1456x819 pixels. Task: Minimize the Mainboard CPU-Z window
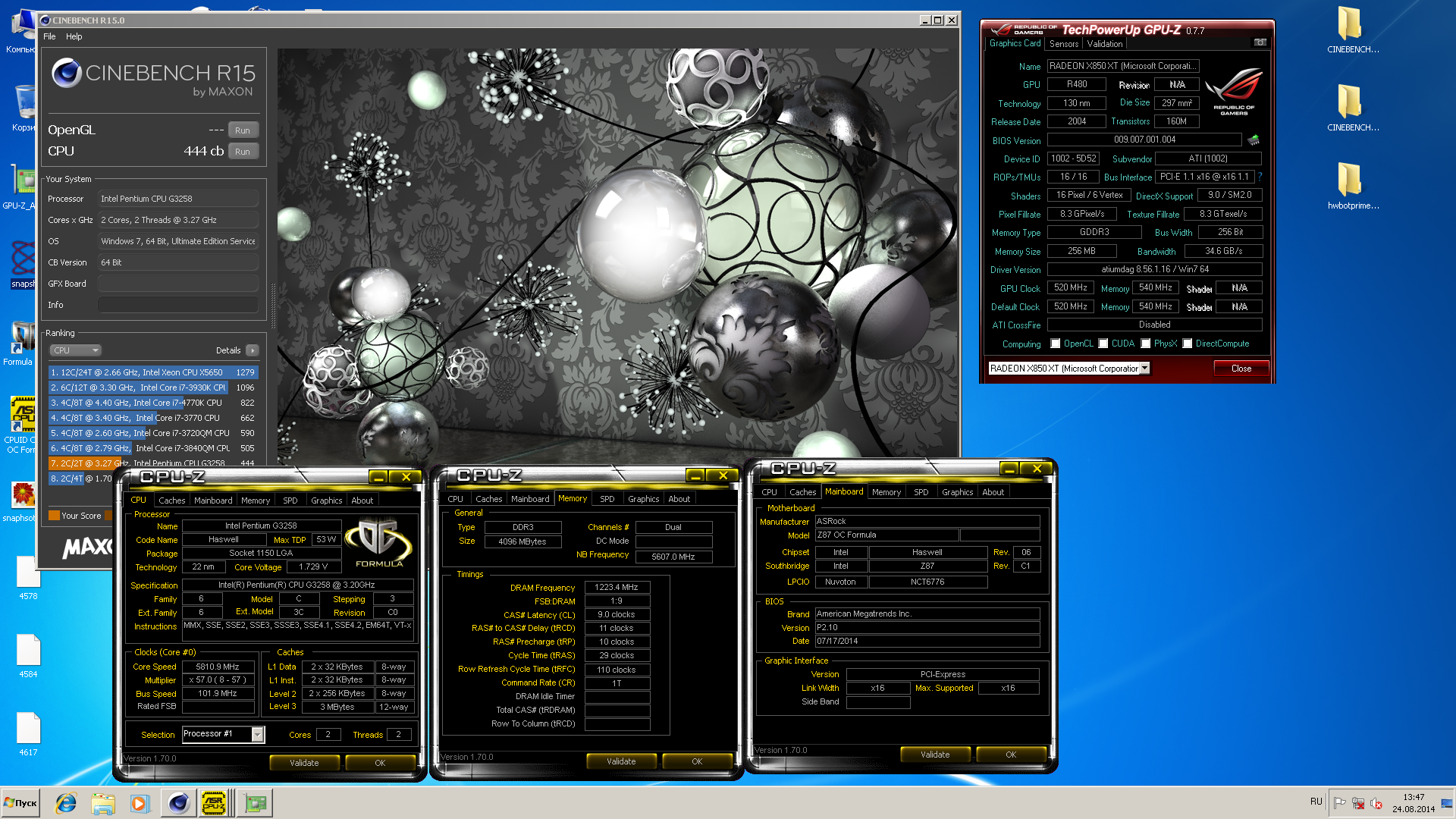[1009, 469]
